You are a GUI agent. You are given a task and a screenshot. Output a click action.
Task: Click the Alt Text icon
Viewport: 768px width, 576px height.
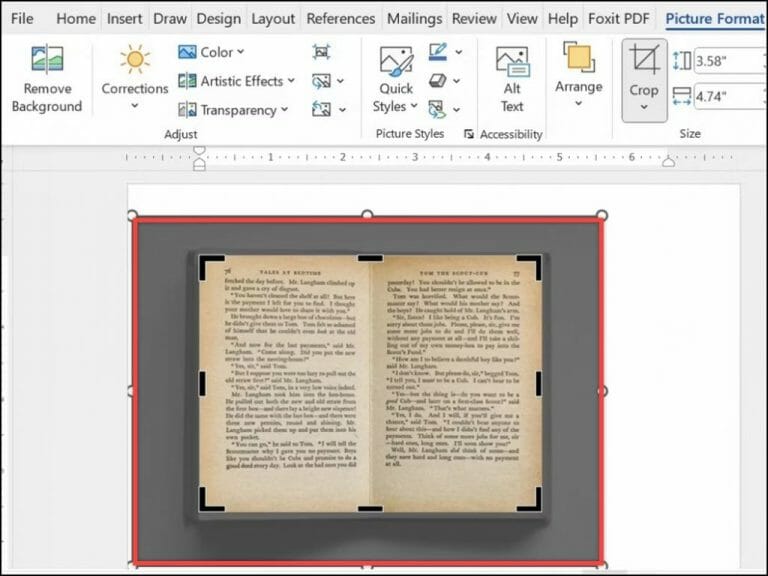pyautogui.click(x=512, y=61)
